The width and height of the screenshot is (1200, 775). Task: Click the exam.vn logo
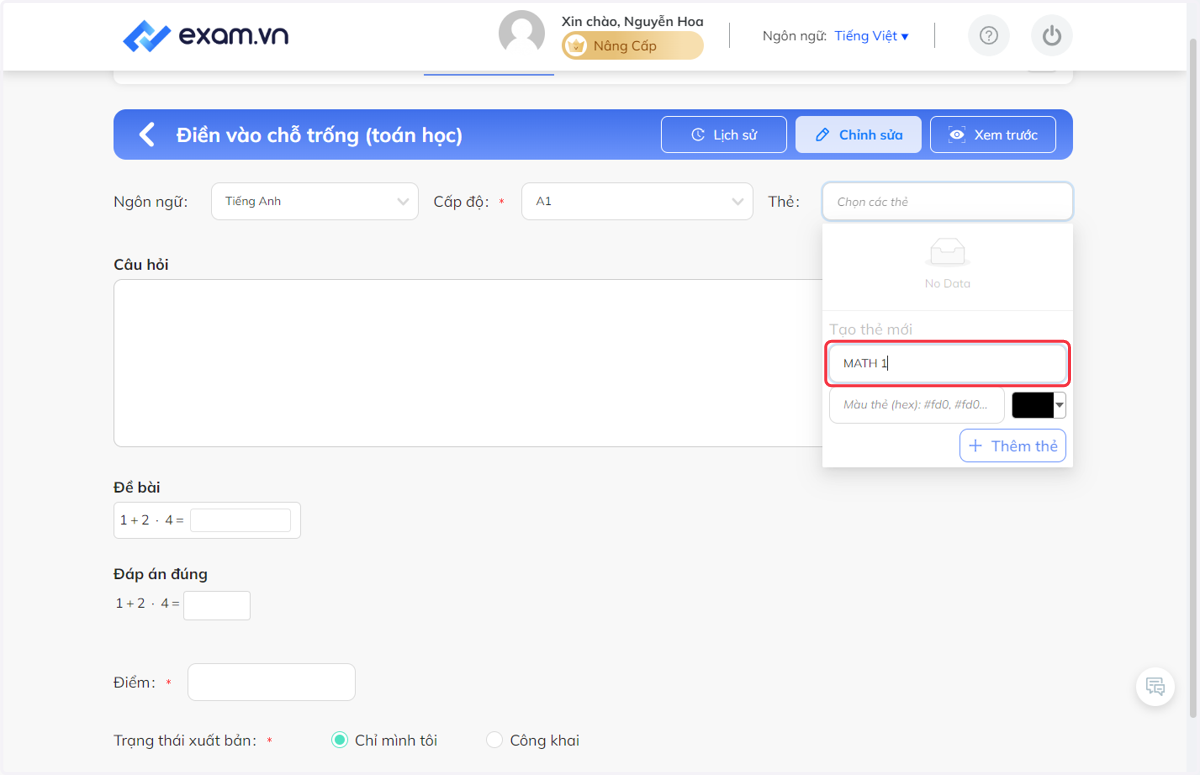point(205,36)
